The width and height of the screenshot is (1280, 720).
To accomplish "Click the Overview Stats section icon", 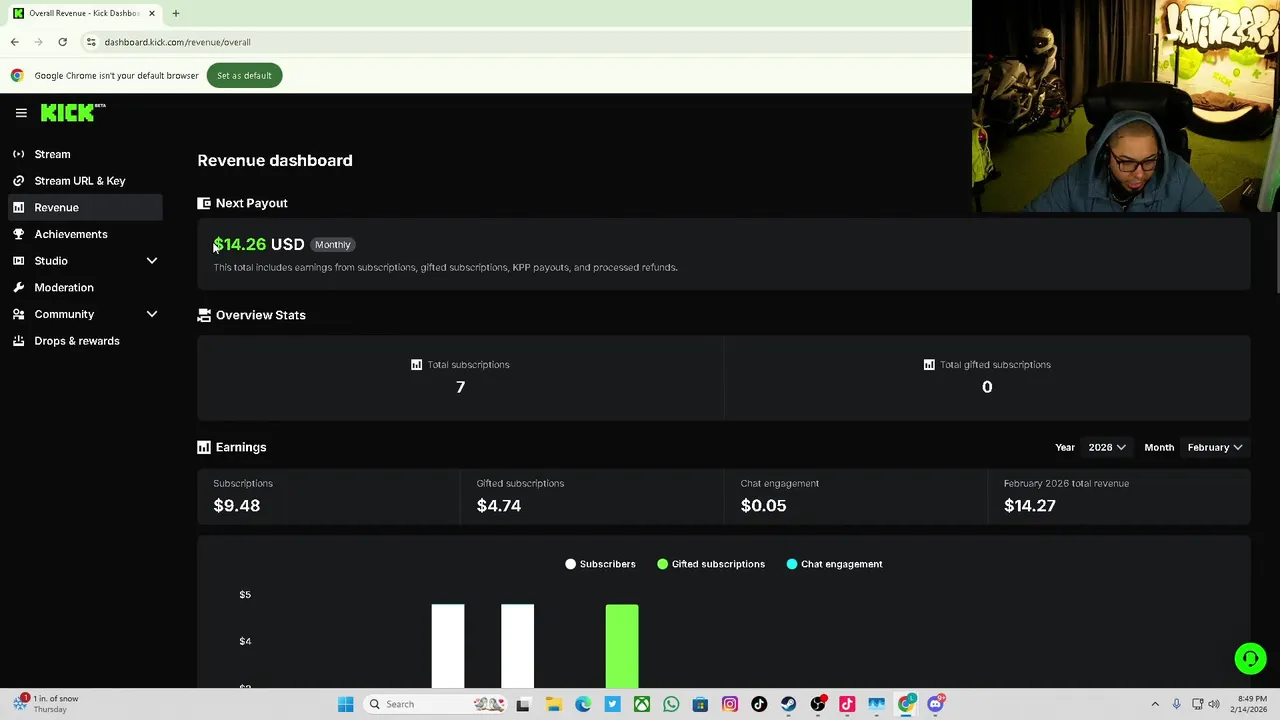I will coord(204,315).
